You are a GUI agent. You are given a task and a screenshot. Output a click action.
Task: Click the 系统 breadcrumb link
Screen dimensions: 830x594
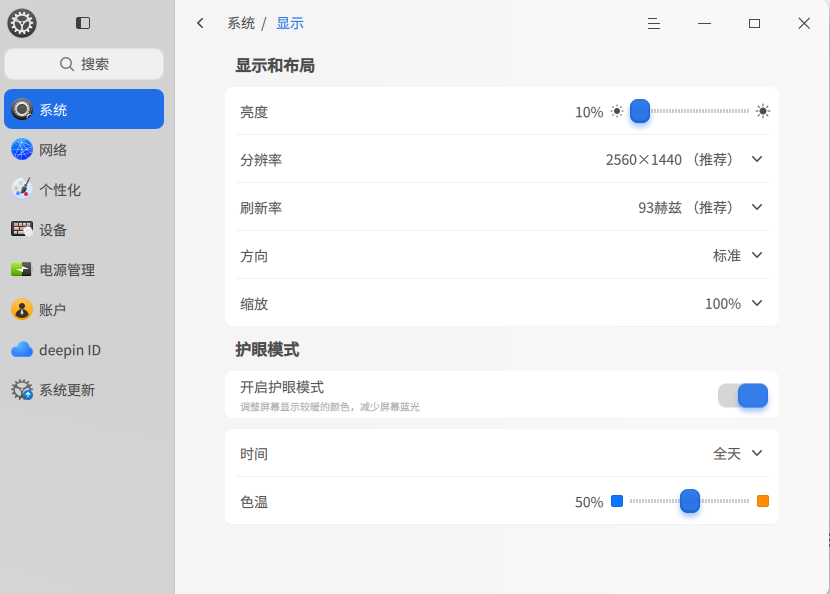click(x=241, y=23)
